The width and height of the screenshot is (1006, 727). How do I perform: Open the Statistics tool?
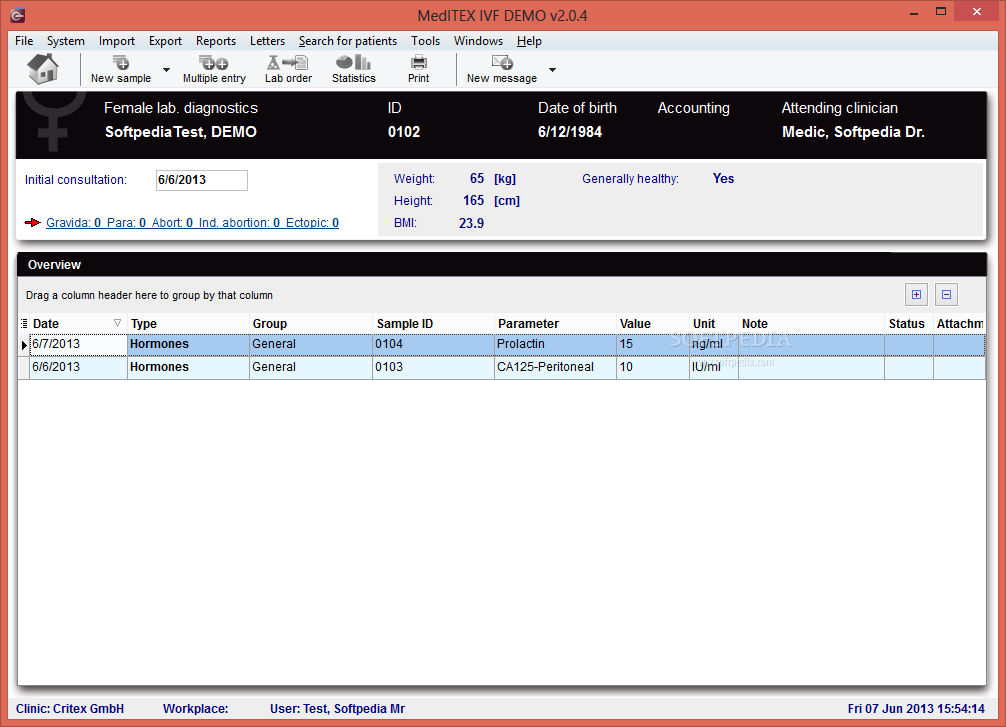pyautogui.click(x=354, y=69)
